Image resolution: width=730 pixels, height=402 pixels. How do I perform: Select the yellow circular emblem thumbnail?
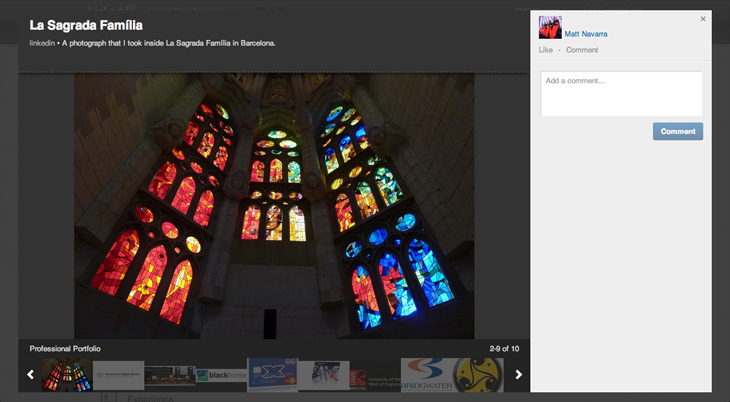pos(478,375)
